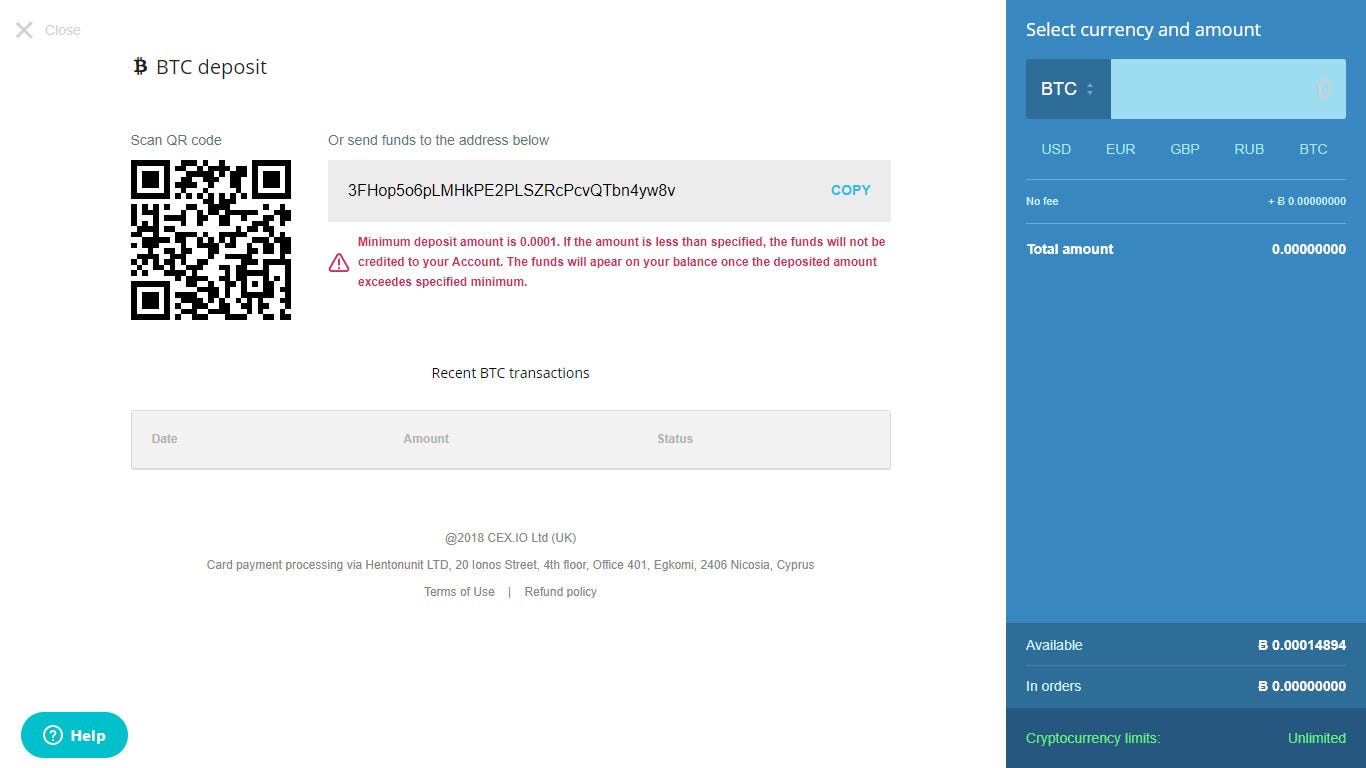This screenshot has width=1366, height=768.
Task: Click the minimum deposit warning message
Action: pos(621,262)
